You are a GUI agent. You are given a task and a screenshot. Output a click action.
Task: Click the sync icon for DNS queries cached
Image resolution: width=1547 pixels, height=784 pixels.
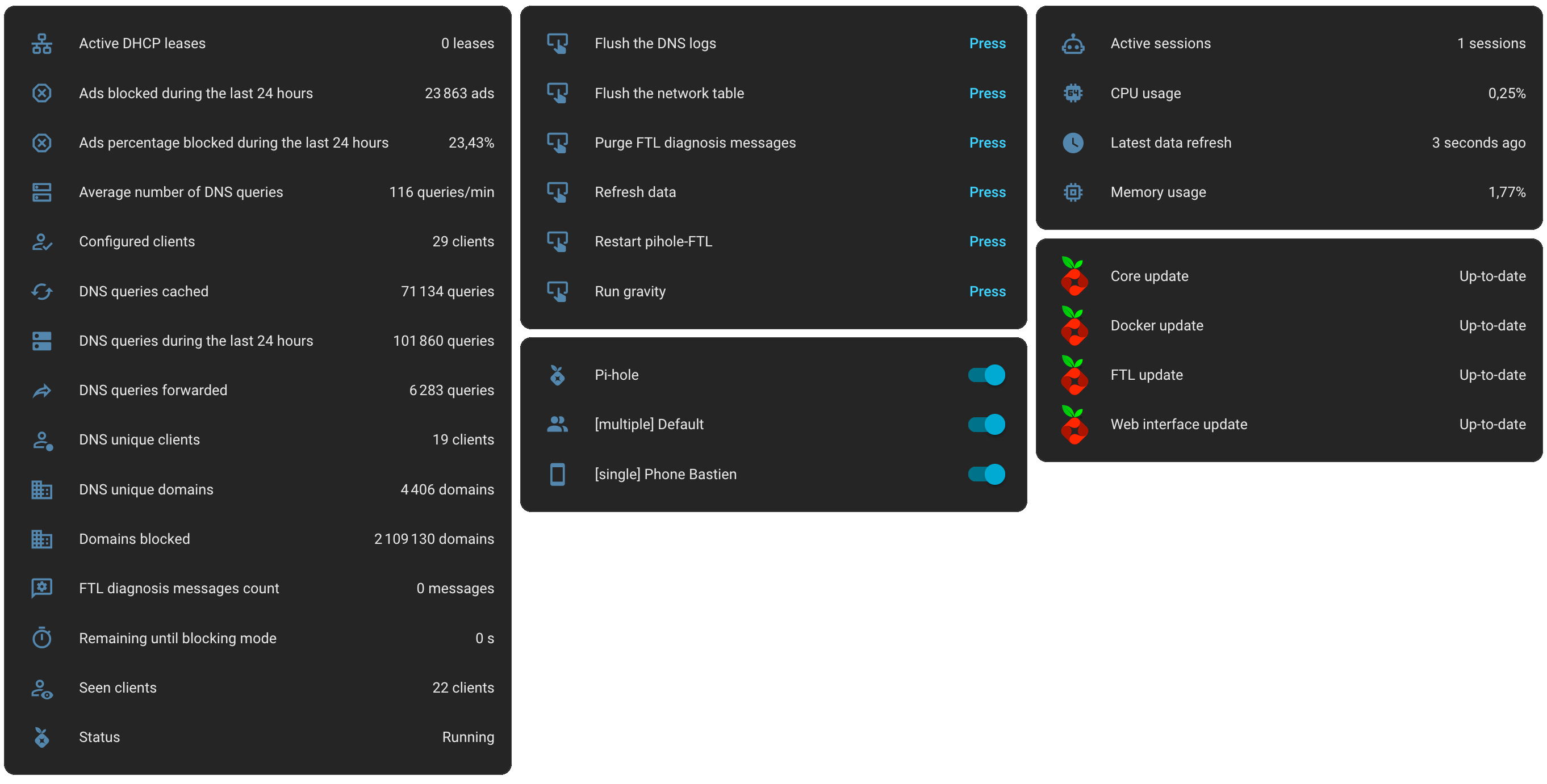click(x=41, y=292)
